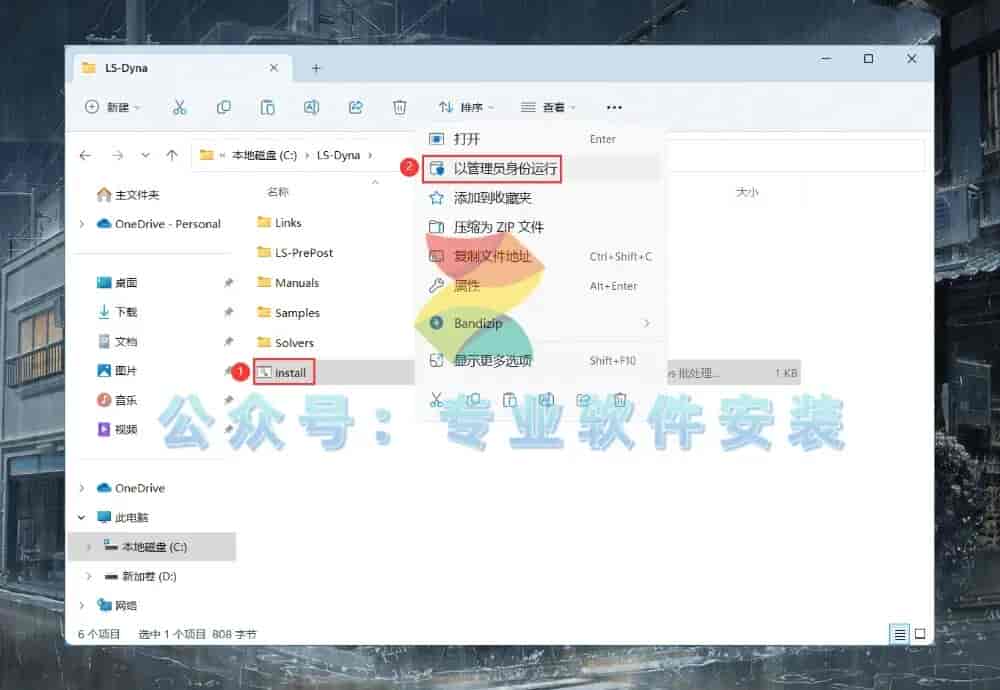
Task: Collapse the 此电脑 tree node
Action: [82, 517]
